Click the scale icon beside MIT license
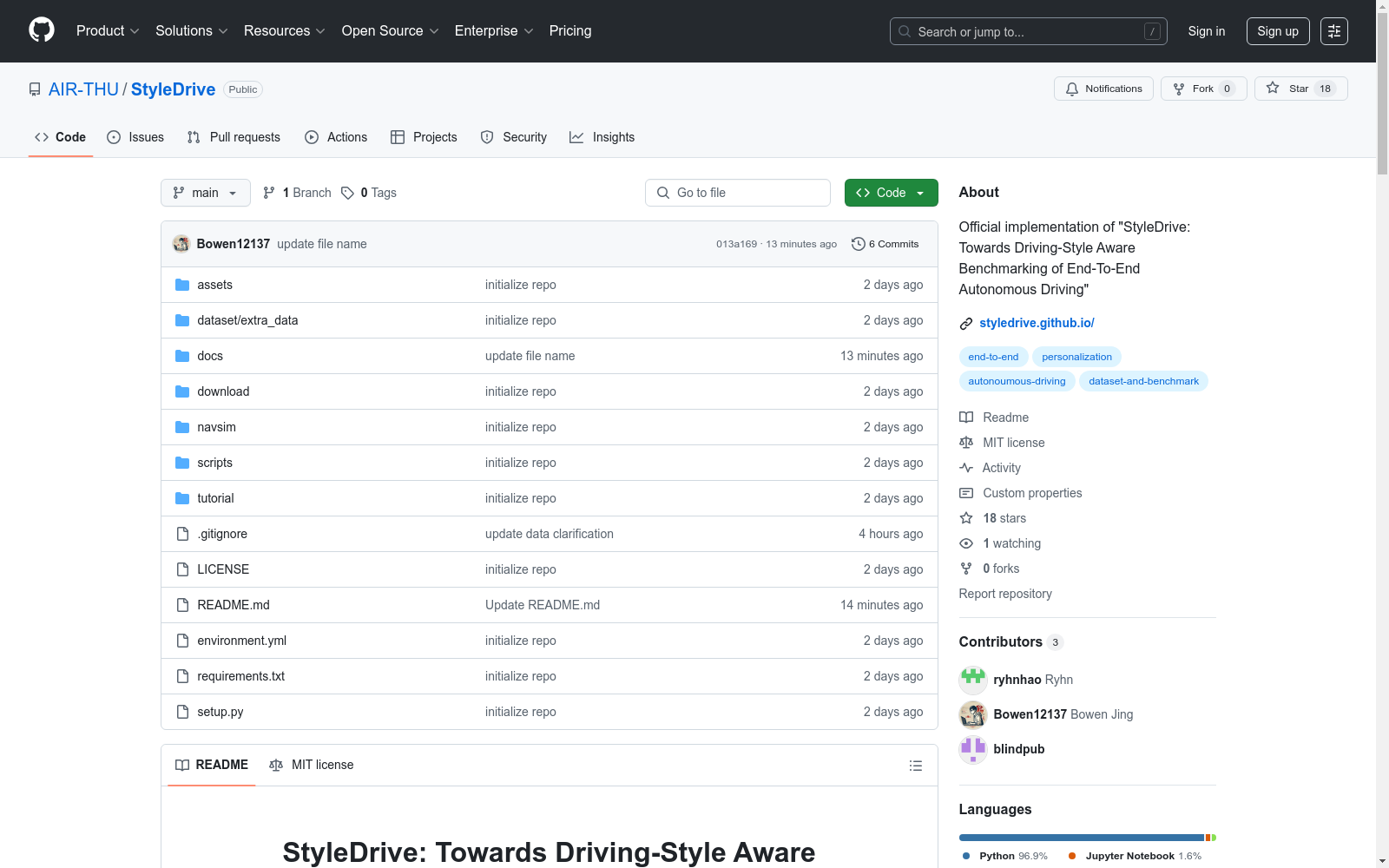This screenshot has width=1389, height=868. point(966,443)
